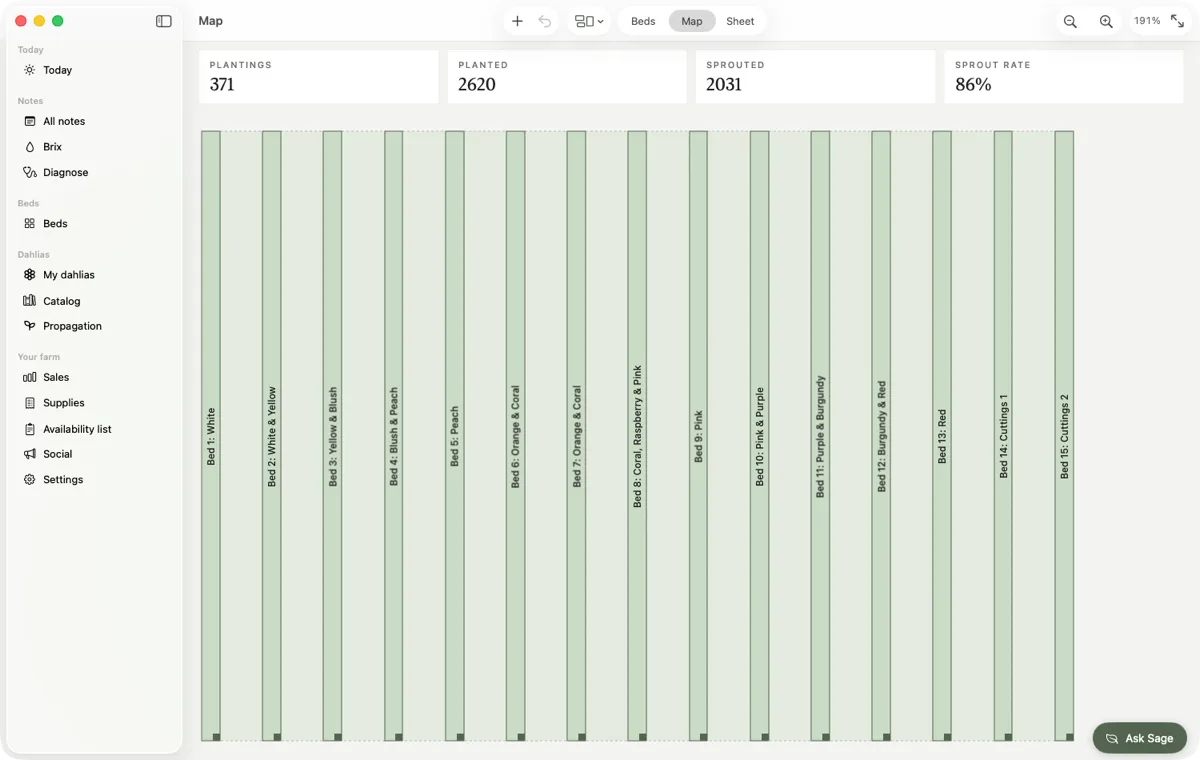This screenshot has height=760, width=1200.
Task: Zoom in with magnifier plus icon
Action: (1106, 21)
